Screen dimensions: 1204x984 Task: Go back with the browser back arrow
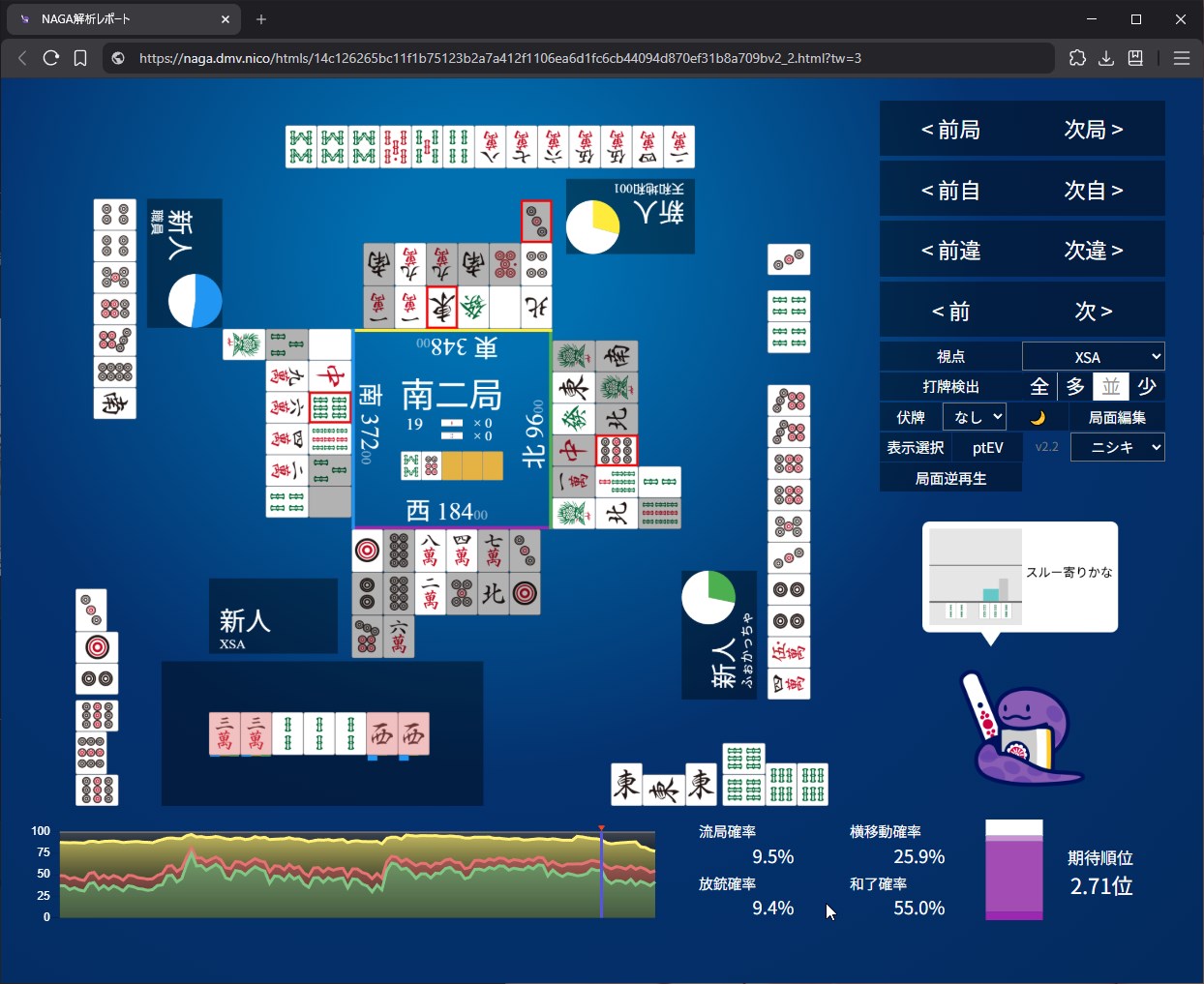tap(22, 58)
